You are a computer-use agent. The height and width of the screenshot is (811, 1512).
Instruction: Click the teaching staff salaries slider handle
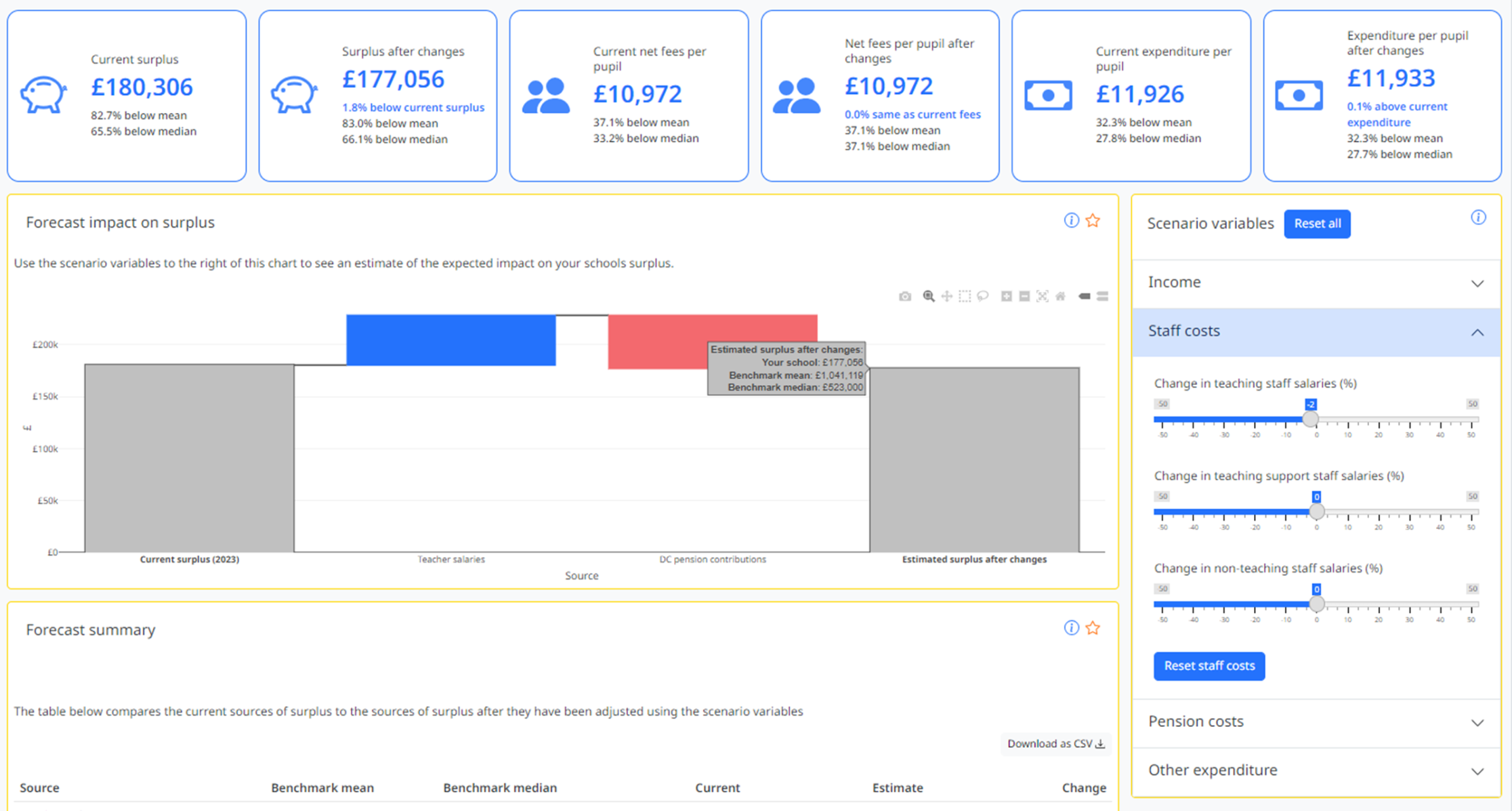pyautogui.click(x=1311, y=419)
